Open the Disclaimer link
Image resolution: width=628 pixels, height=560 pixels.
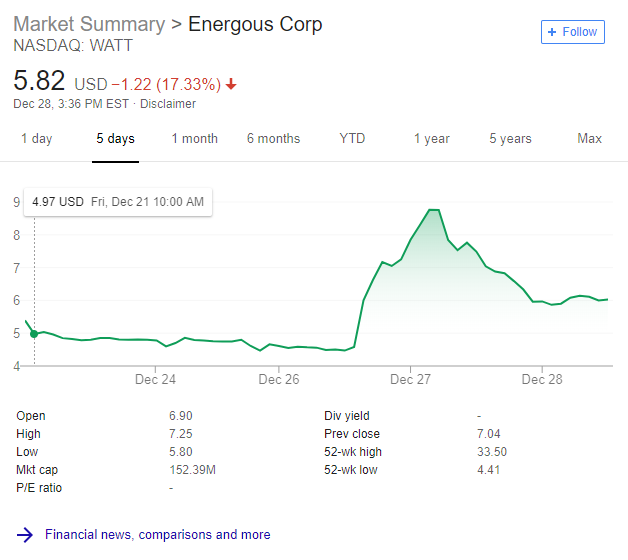[168, 104]
